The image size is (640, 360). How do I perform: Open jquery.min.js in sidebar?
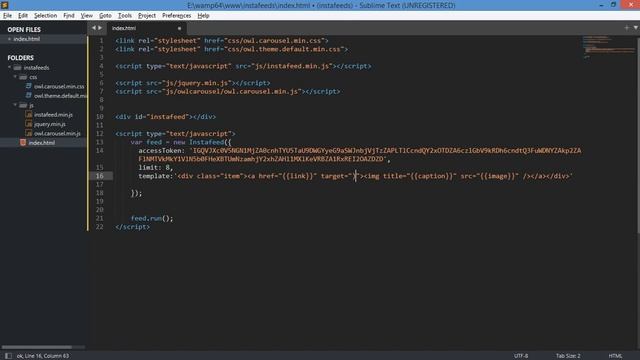(50, 124)
